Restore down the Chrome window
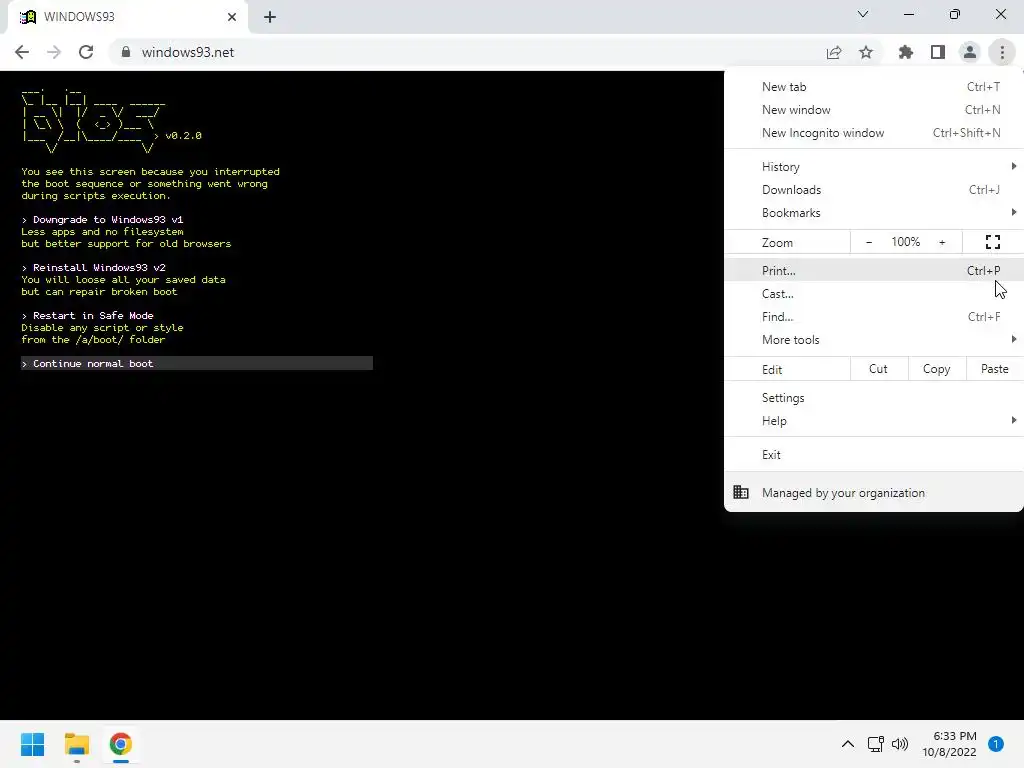This screenshot has height=768, width=1024. [x=955, y=14]
